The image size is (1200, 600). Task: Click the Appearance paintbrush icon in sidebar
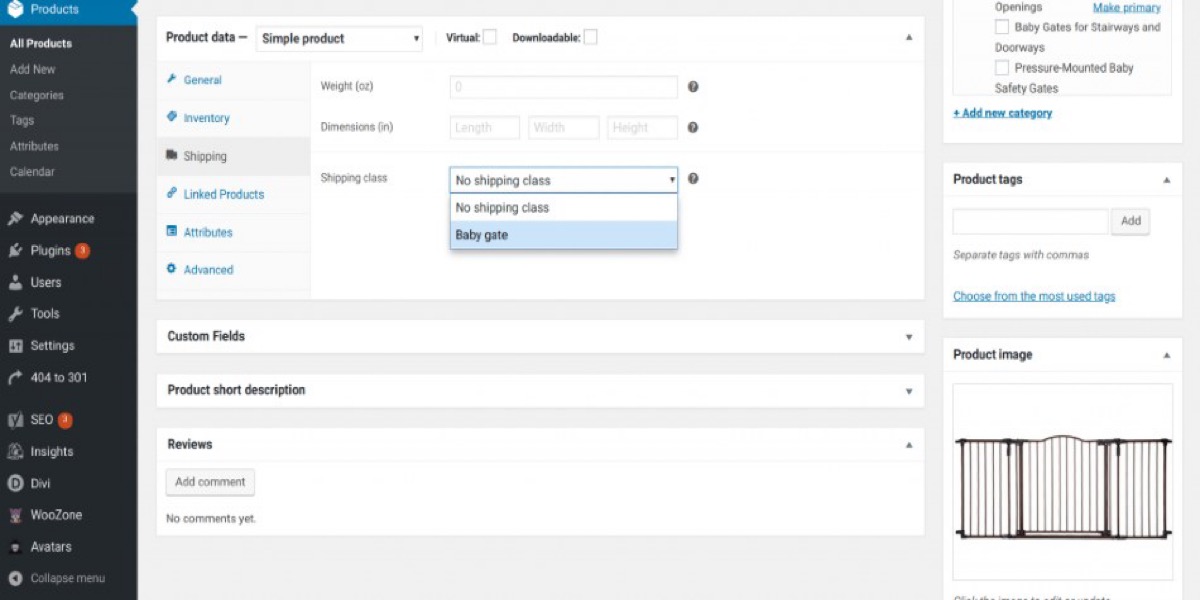15,219
